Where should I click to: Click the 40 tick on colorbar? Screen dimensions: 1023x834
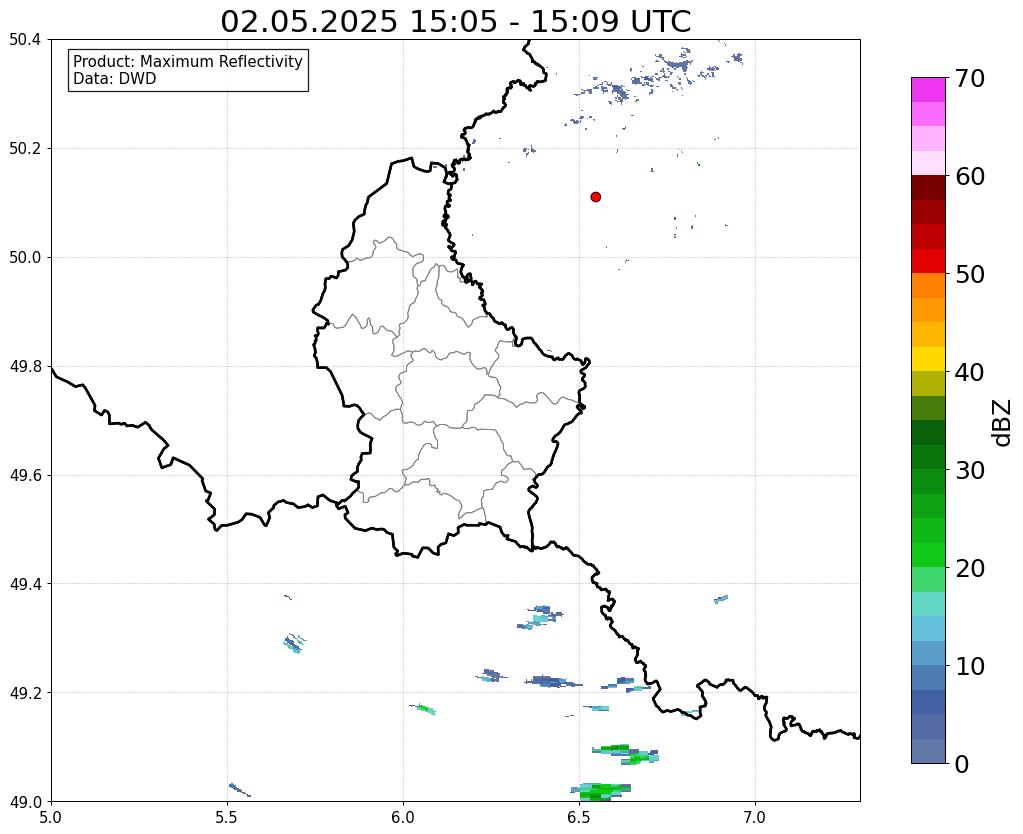[970, 372]
